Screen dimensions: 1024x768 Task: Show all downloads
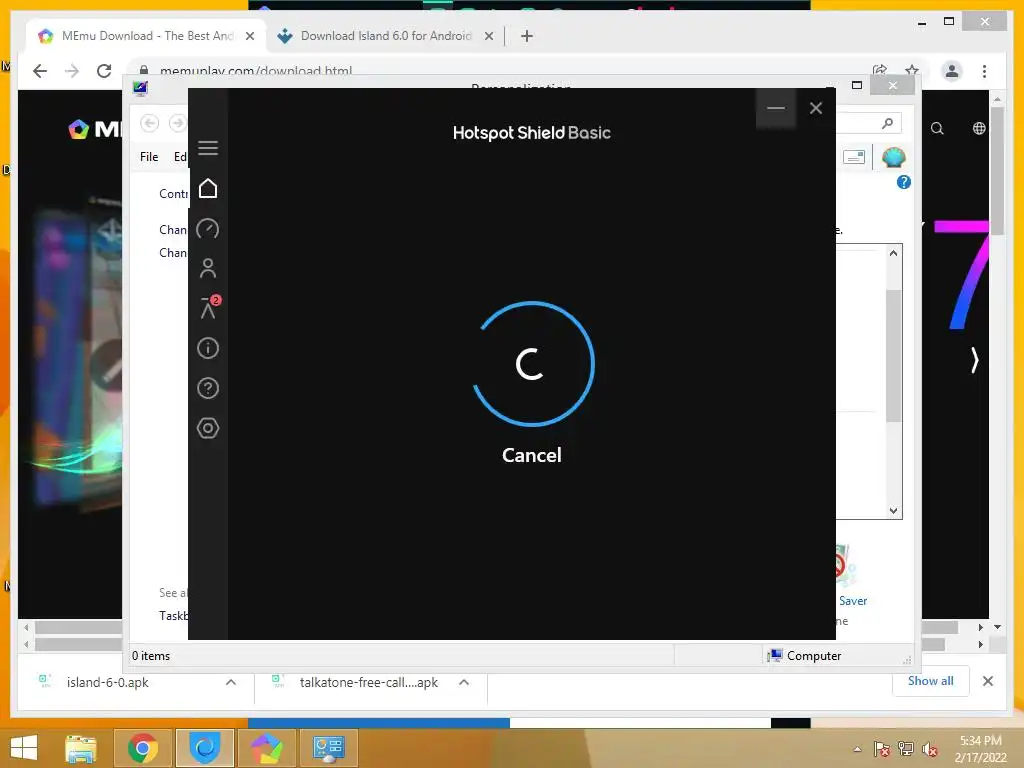pos(930,681)
